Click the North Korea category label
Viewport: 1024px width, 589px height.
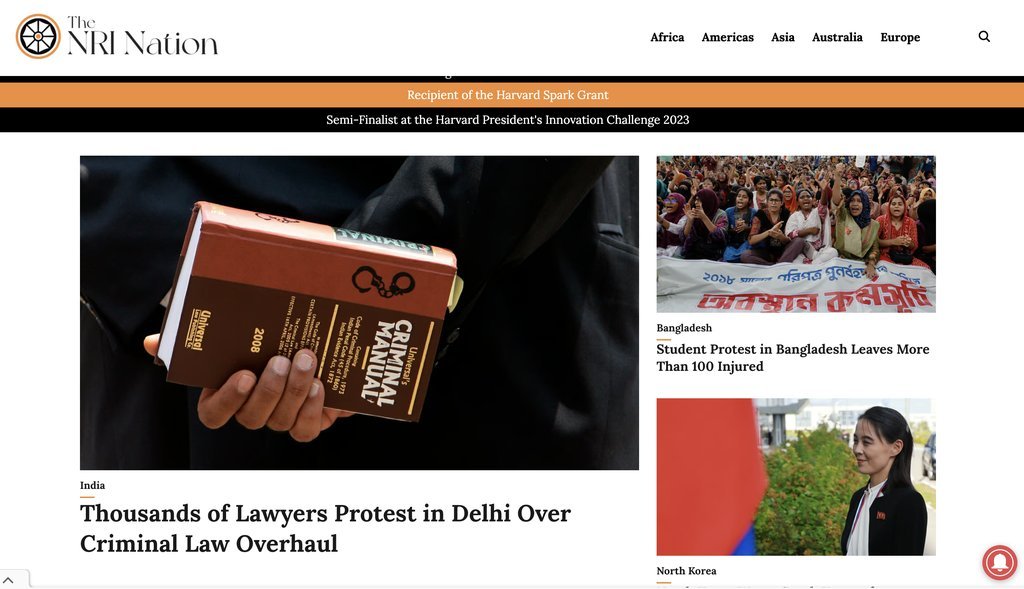click(x=686, y=571)
